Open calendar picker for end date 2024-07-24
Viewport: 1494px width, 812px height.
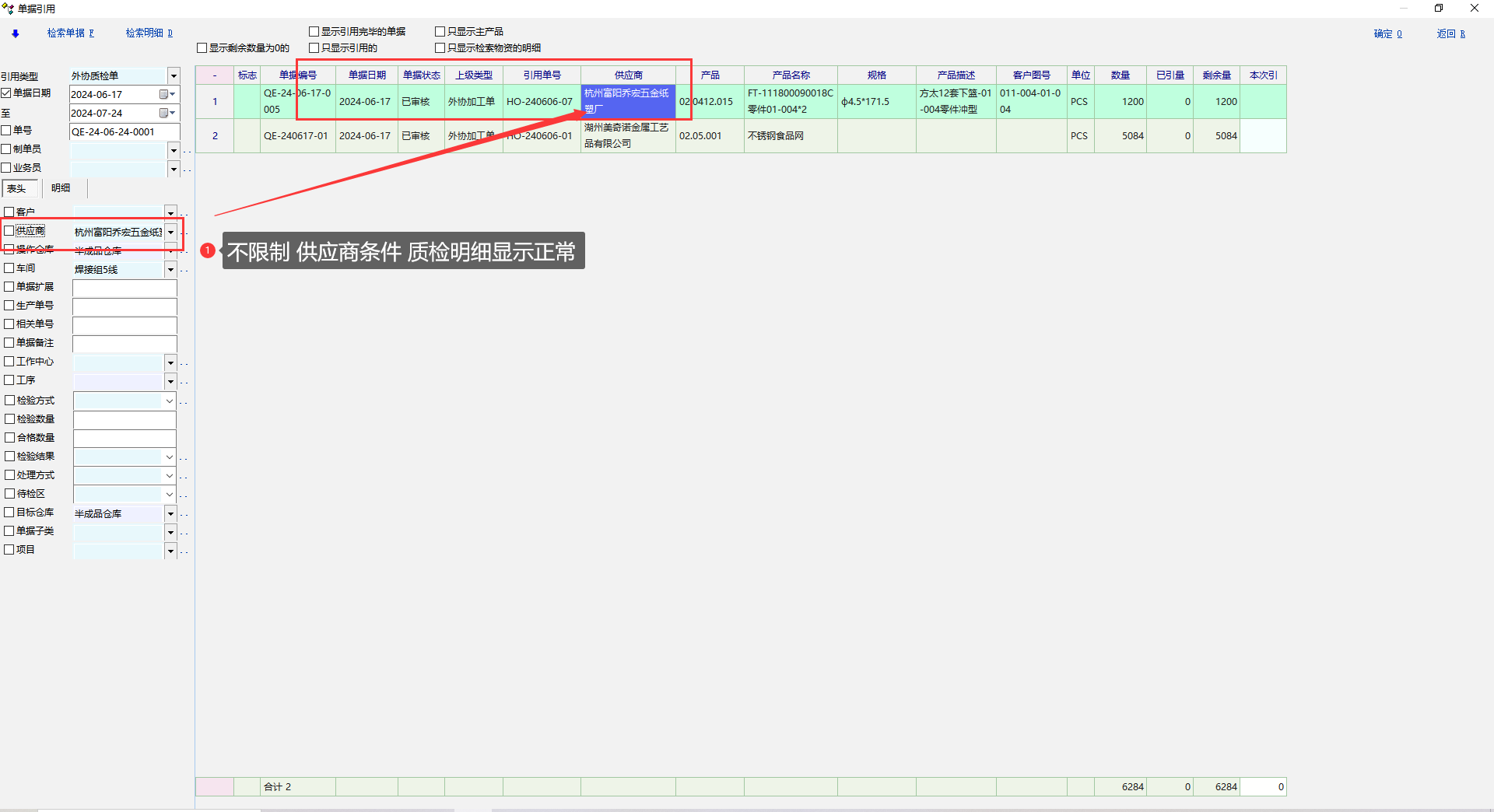165,113
